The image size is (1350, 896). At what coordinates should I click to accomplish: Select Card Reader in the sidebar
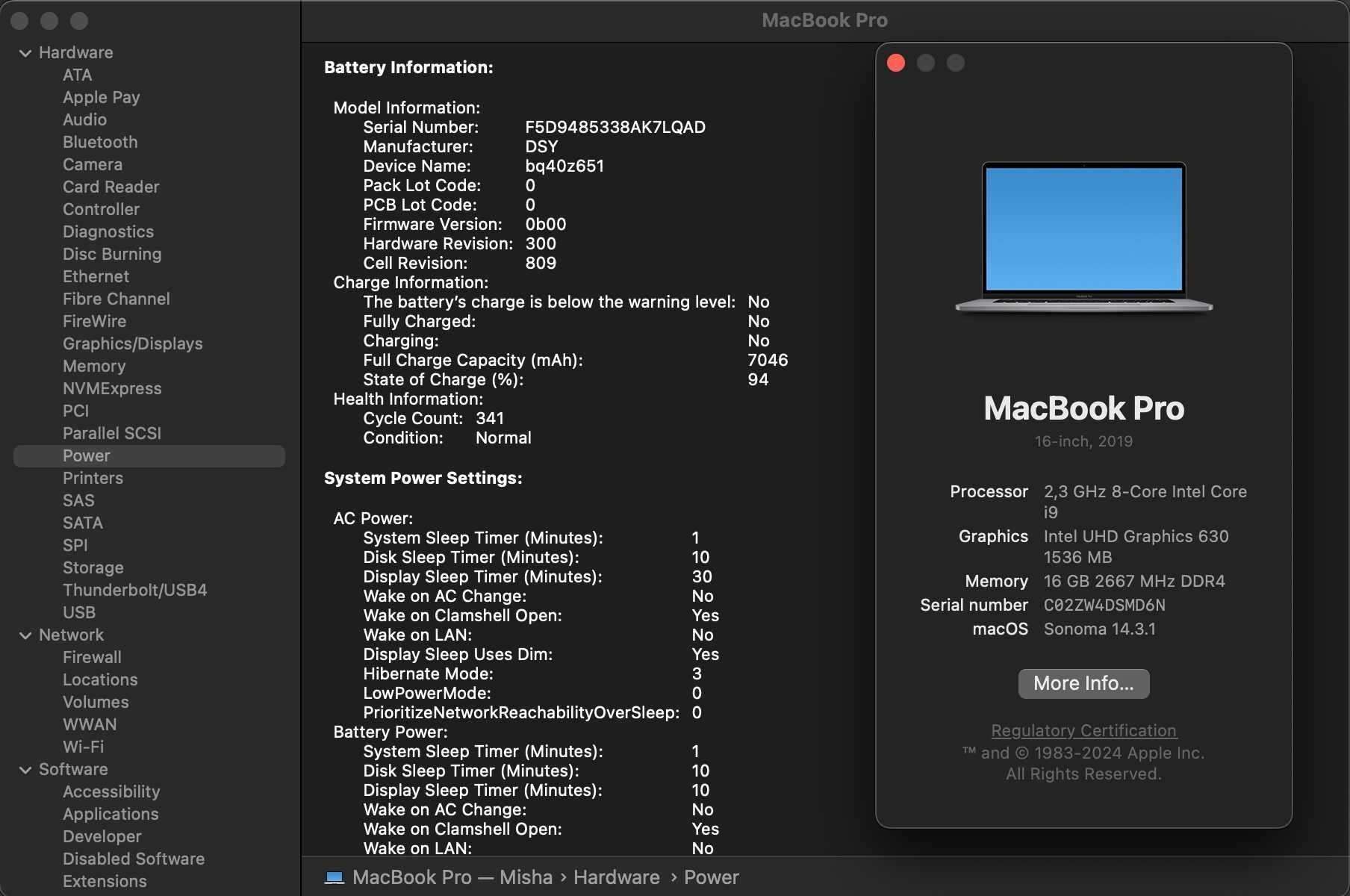[x=111, y=187]
